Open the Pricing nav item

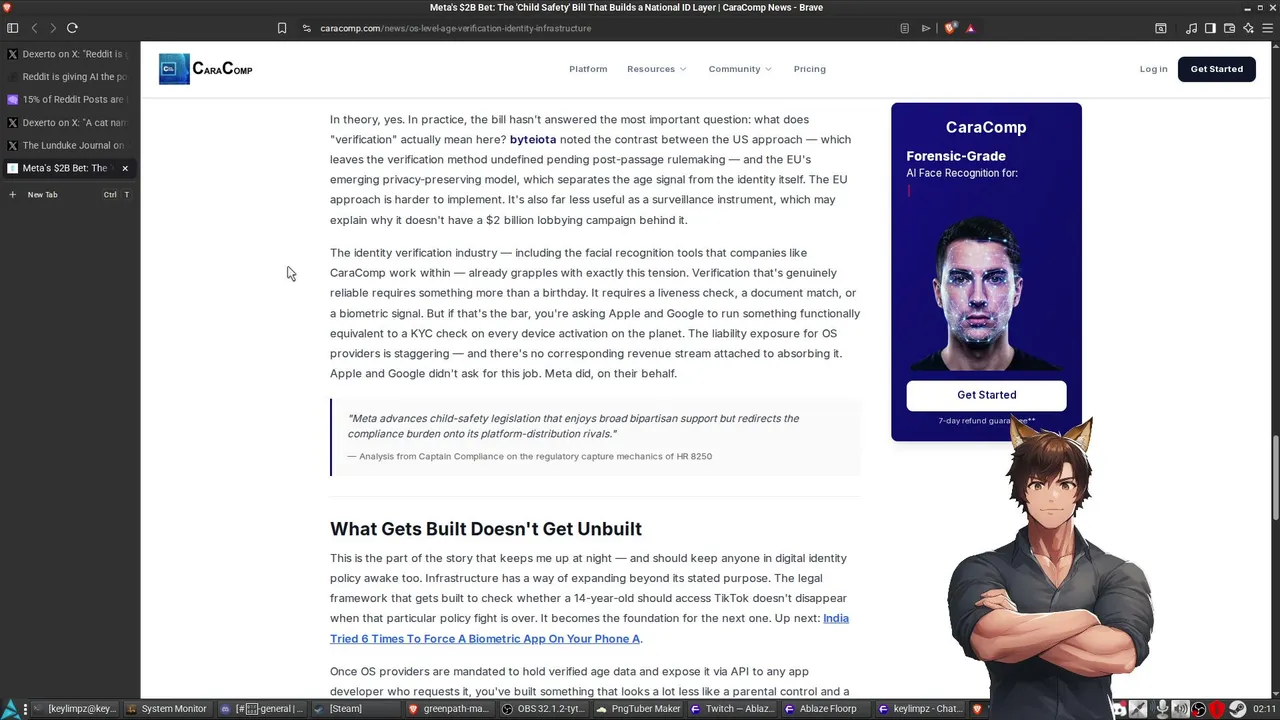pos(810,69)
